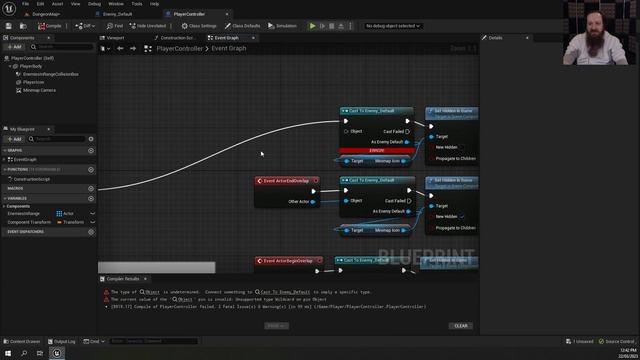
Task: Navigate forward in graph history
Action: click(x=133, y=49)
